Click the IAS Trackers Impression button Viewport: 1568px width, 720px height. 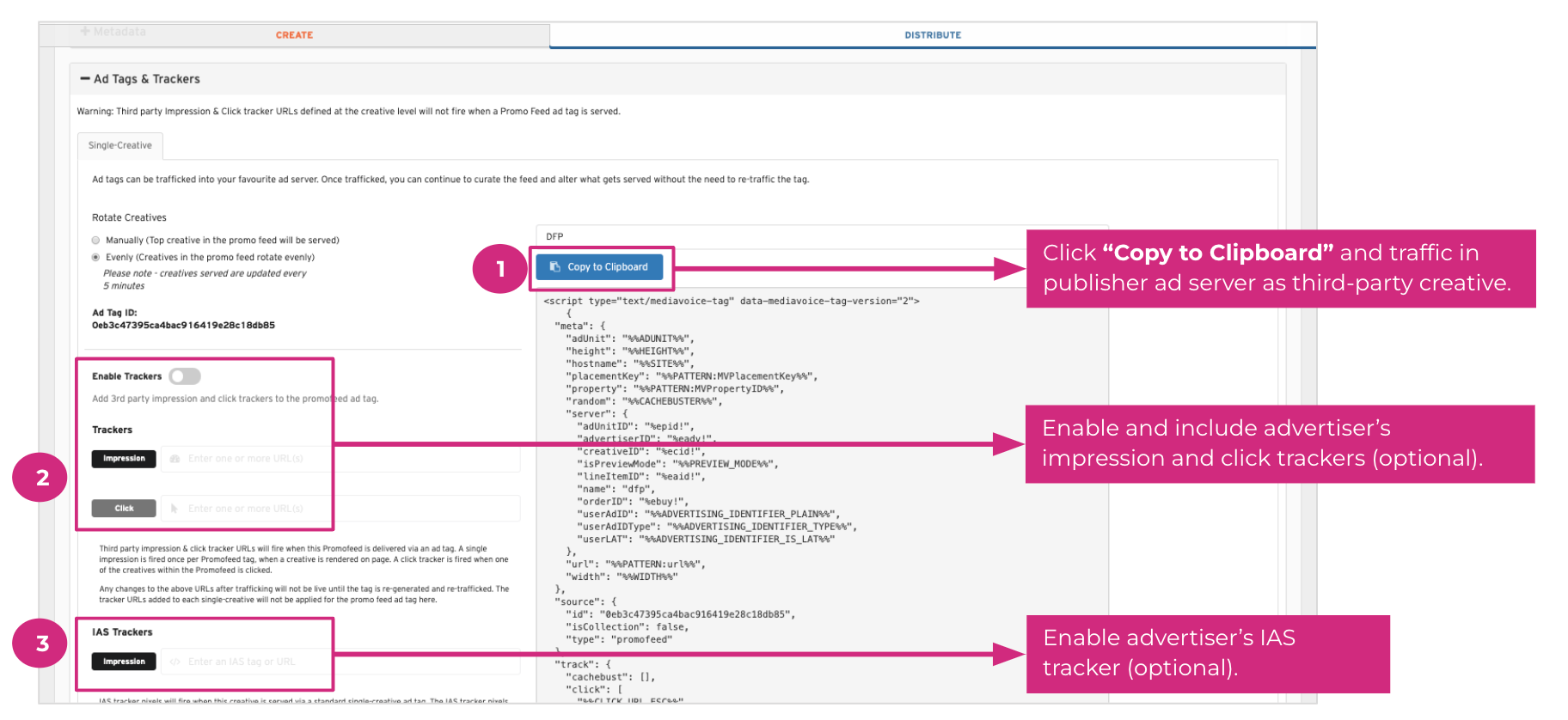click(124, 662)
